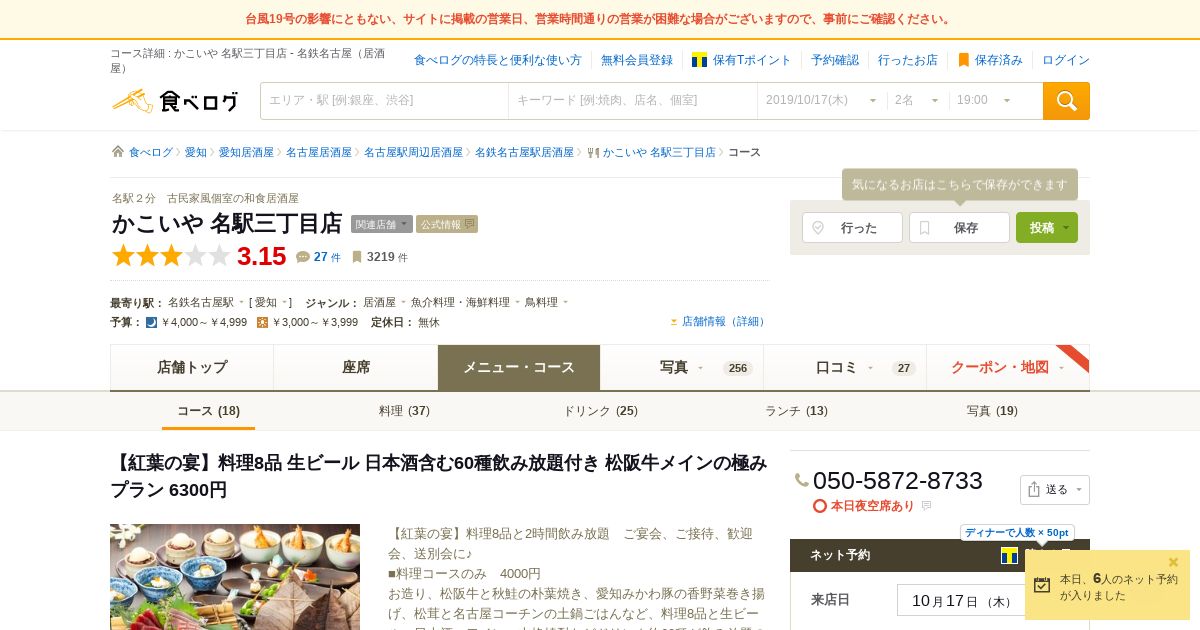The image size is (1200, 630).
Task: Open 食べログの特長と便利な使い方 link
Action: 498,60
